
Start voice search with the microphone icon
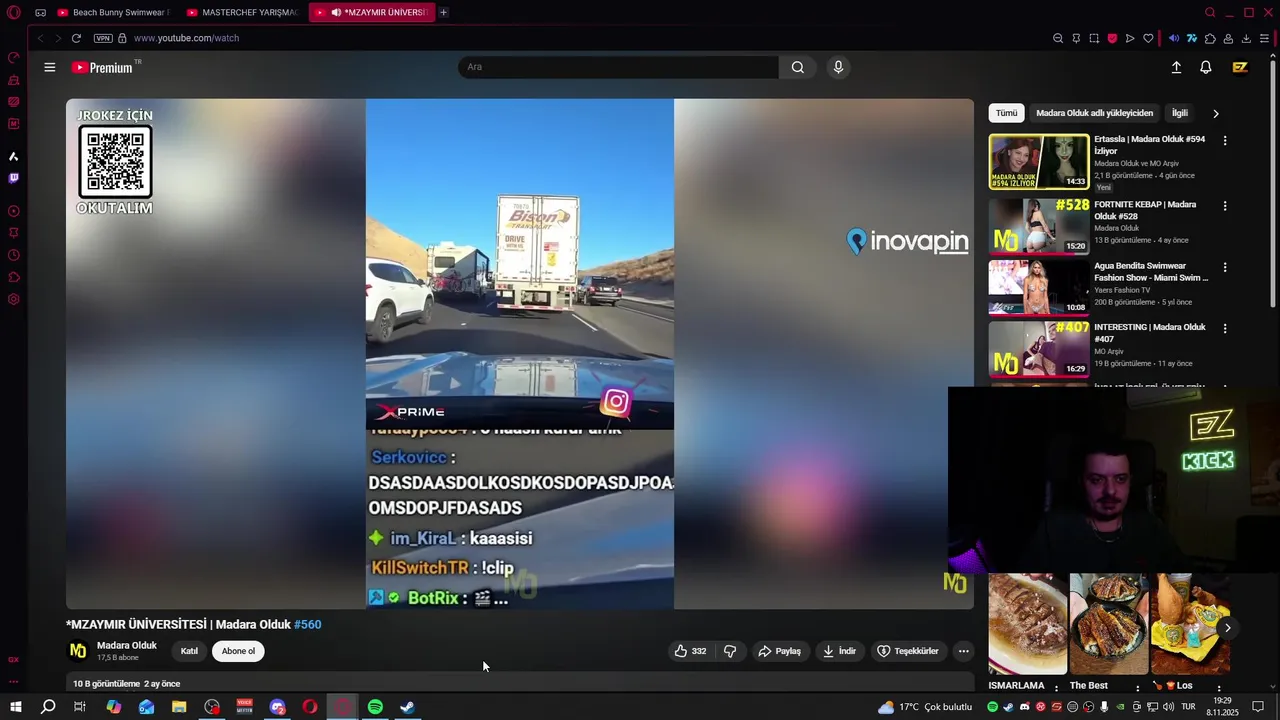coord(838,67)
